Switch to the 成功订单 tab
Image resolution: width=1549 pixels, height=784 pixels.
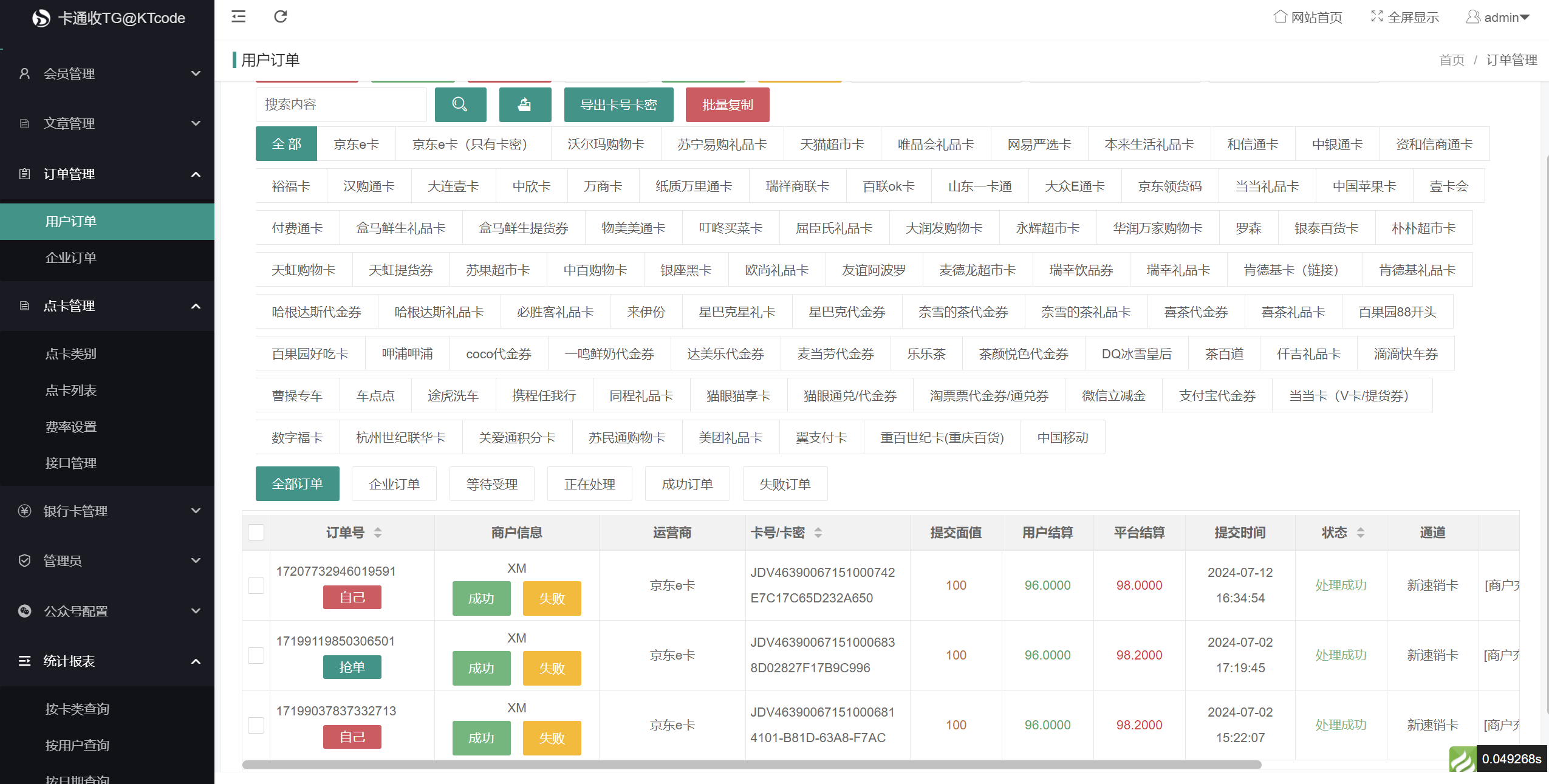tap(687, 484)
